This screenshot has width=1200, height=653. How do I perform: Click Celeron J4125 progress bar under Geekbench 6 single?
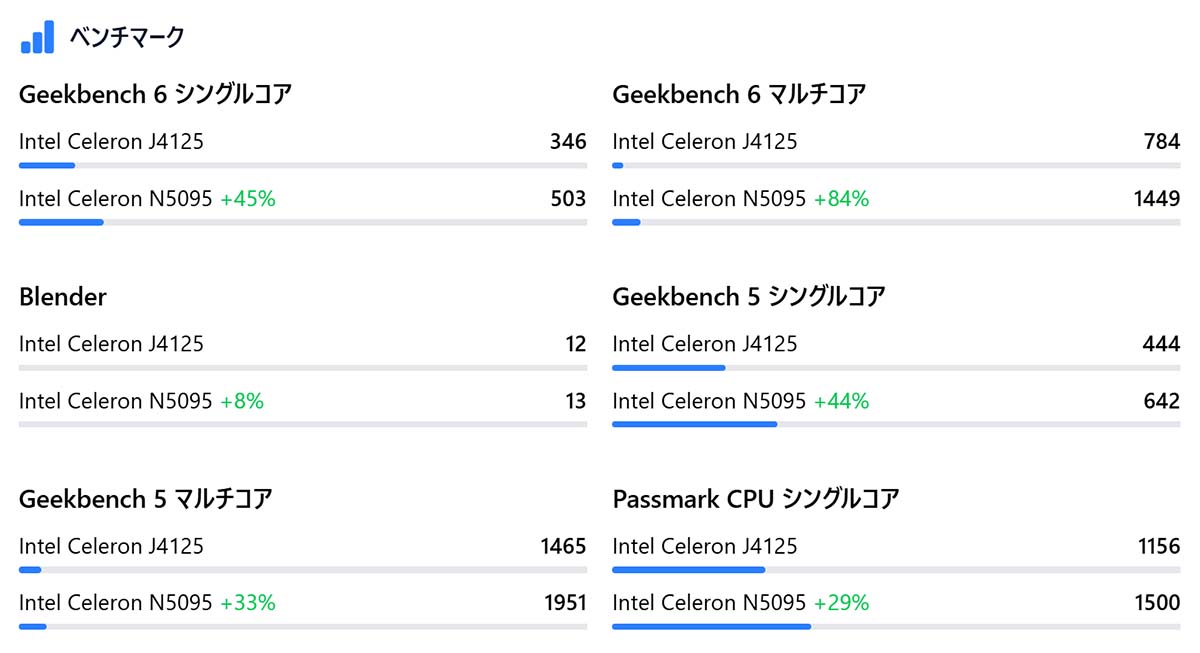click(x=302, y=165)
